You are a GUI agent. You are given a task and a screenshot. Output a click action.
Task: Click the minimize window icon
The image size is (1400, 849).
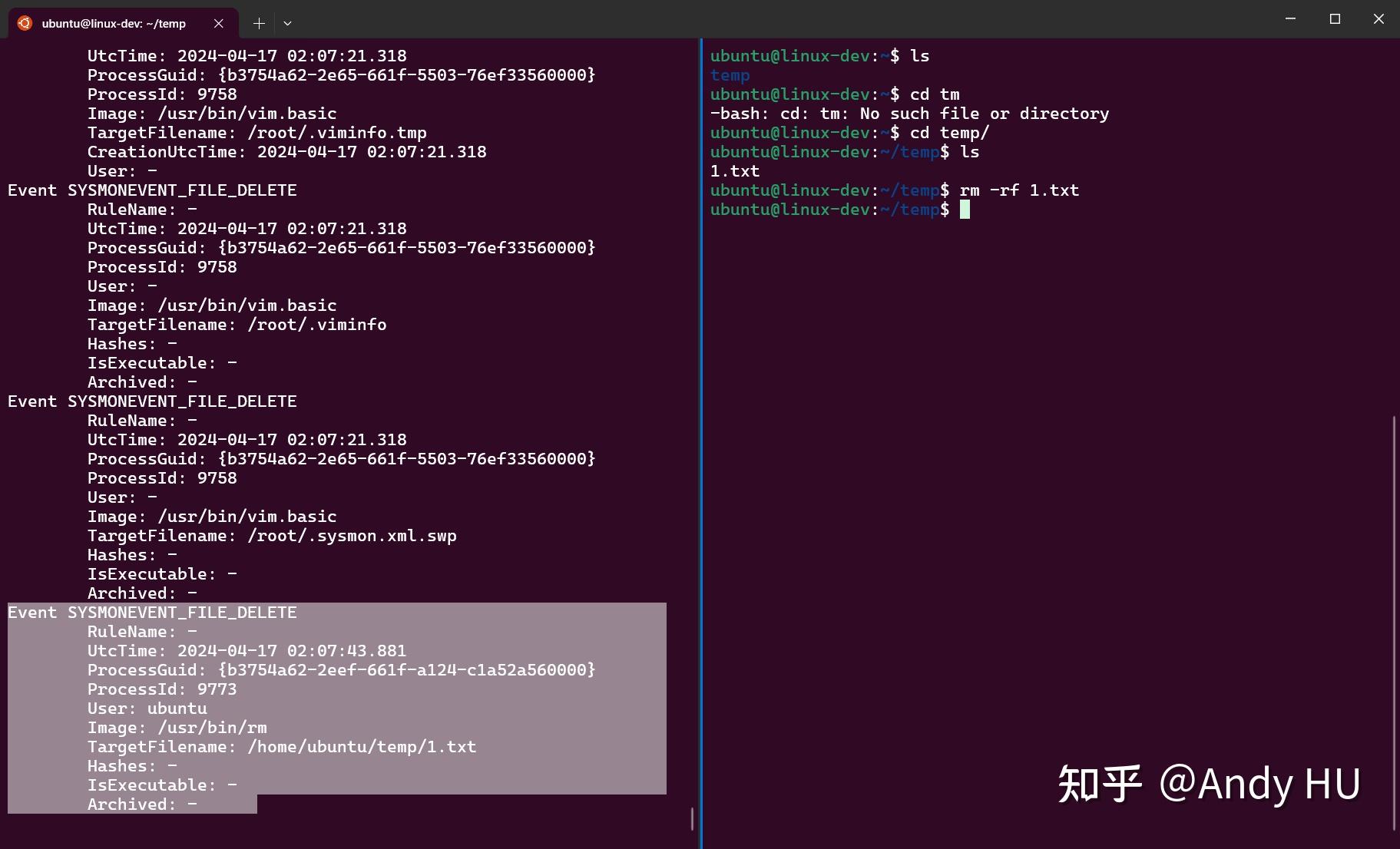1288,18
